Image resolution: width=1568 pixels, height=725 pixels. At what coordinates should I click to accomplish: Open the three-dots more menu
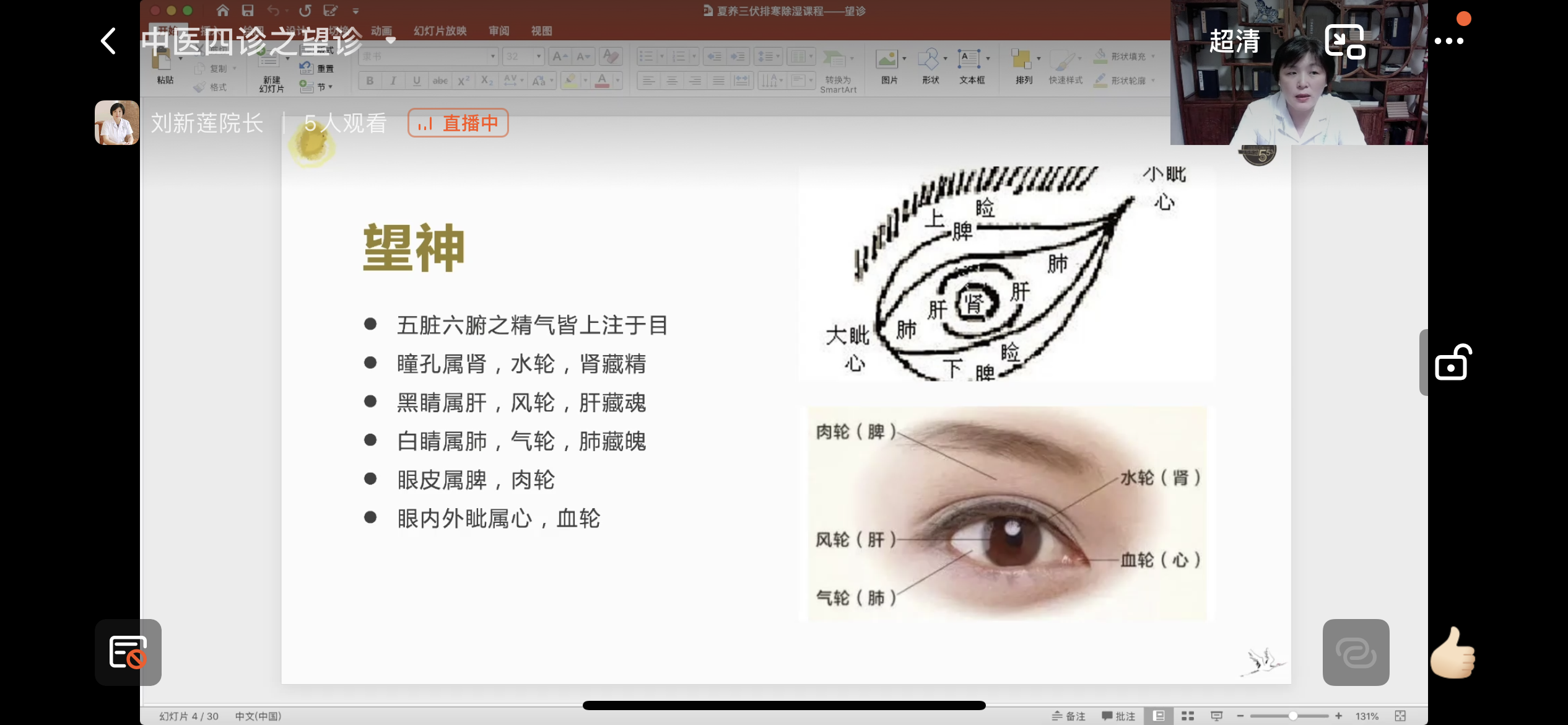click(x=1448, y=41)
